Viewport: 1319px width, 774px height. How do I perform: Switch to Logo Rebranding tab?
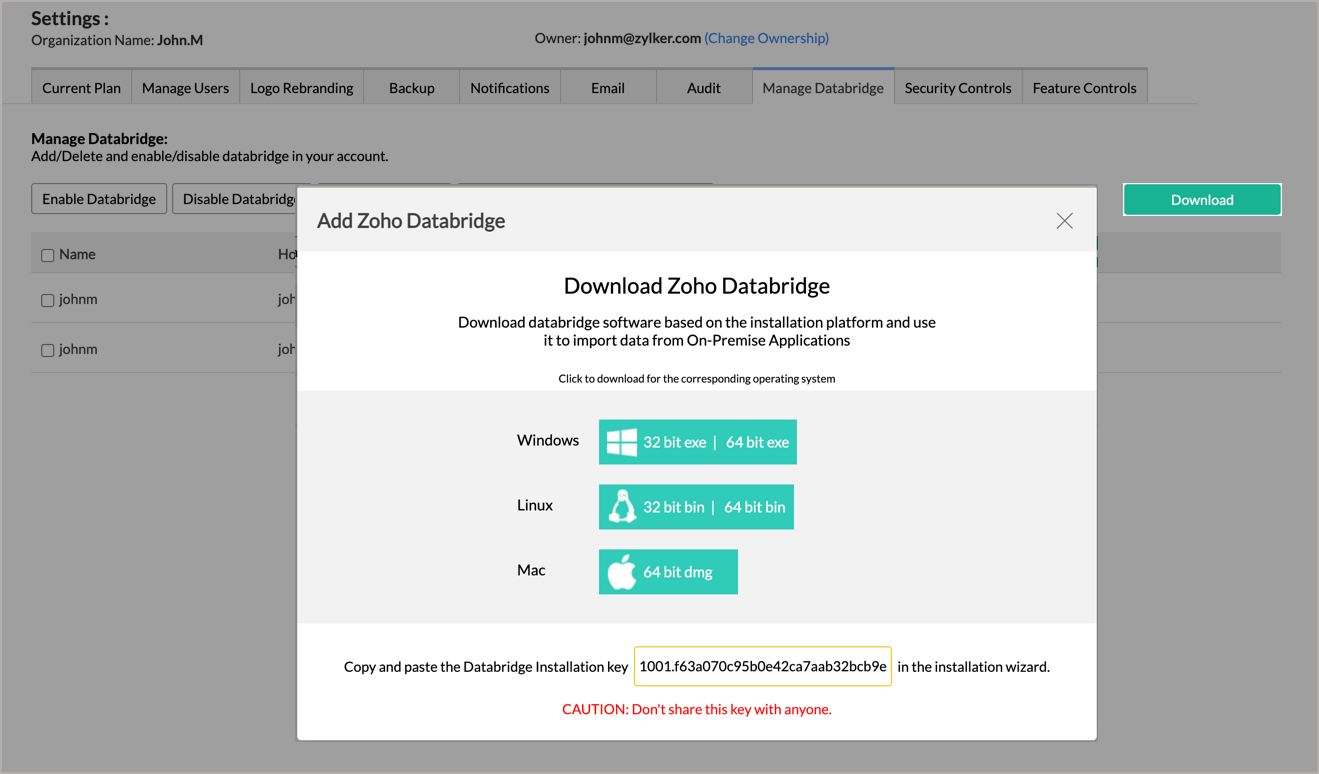click(x=301, y=87)
